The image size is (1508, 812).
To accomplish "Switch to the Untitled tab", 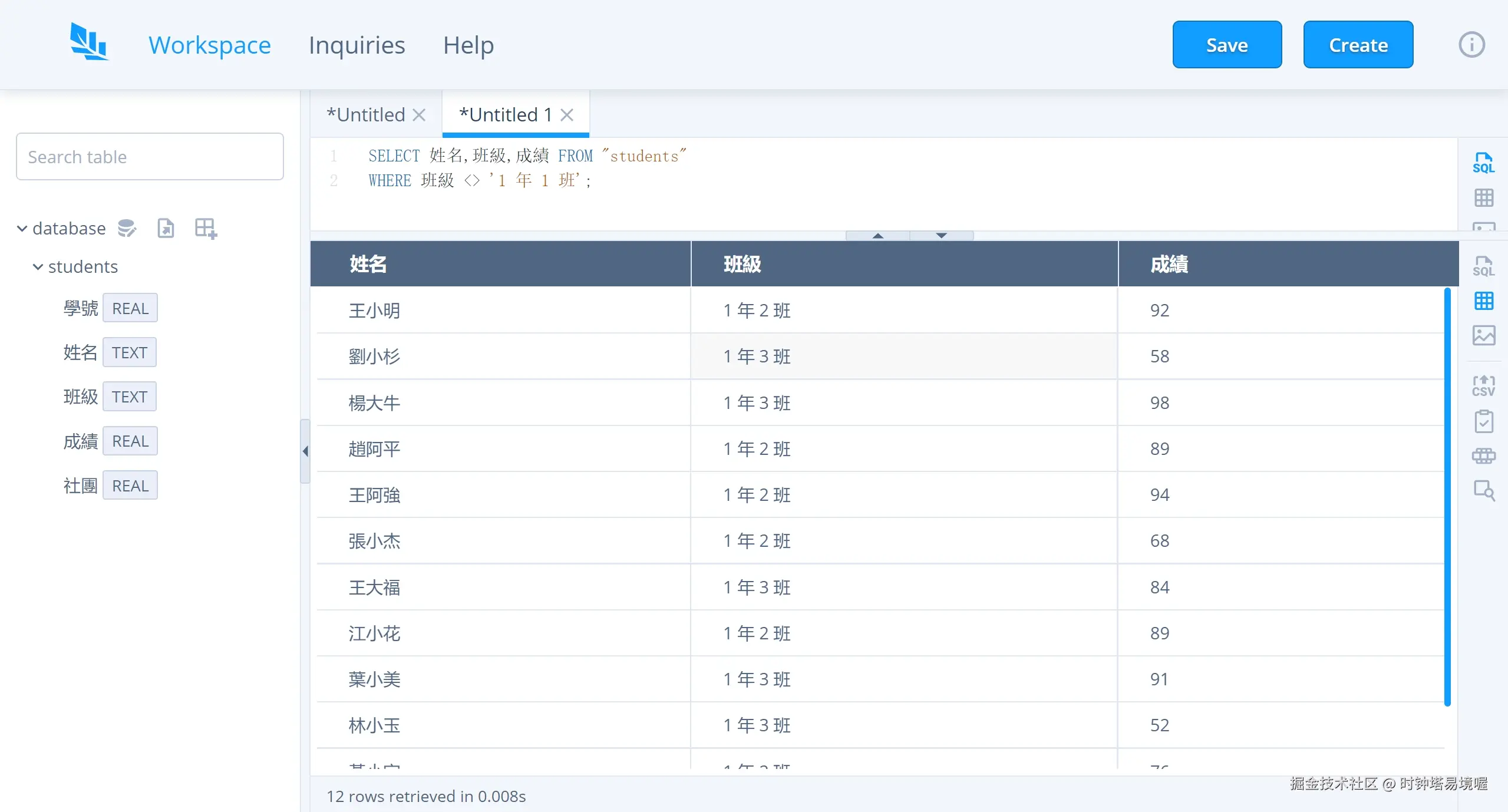I will coord(365,114).
